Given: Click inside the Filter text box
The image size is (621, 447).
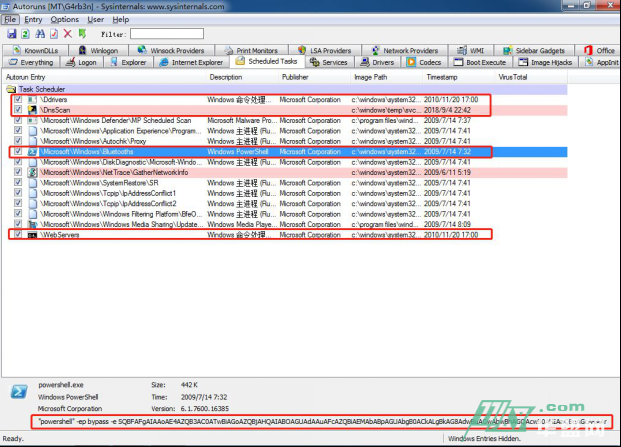Looking at the screenshot, I should [166, 34].
